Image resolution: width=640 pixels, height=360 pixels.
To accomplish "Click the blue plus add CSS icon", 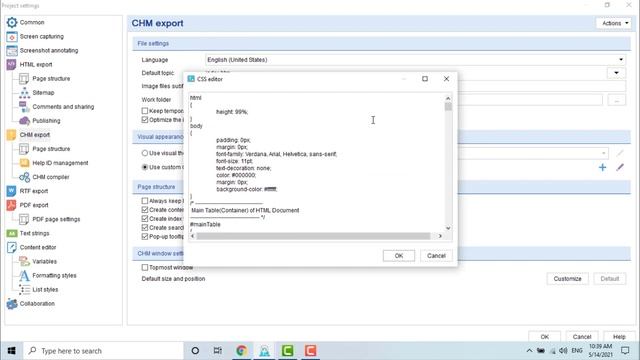I will click(602, 167).
